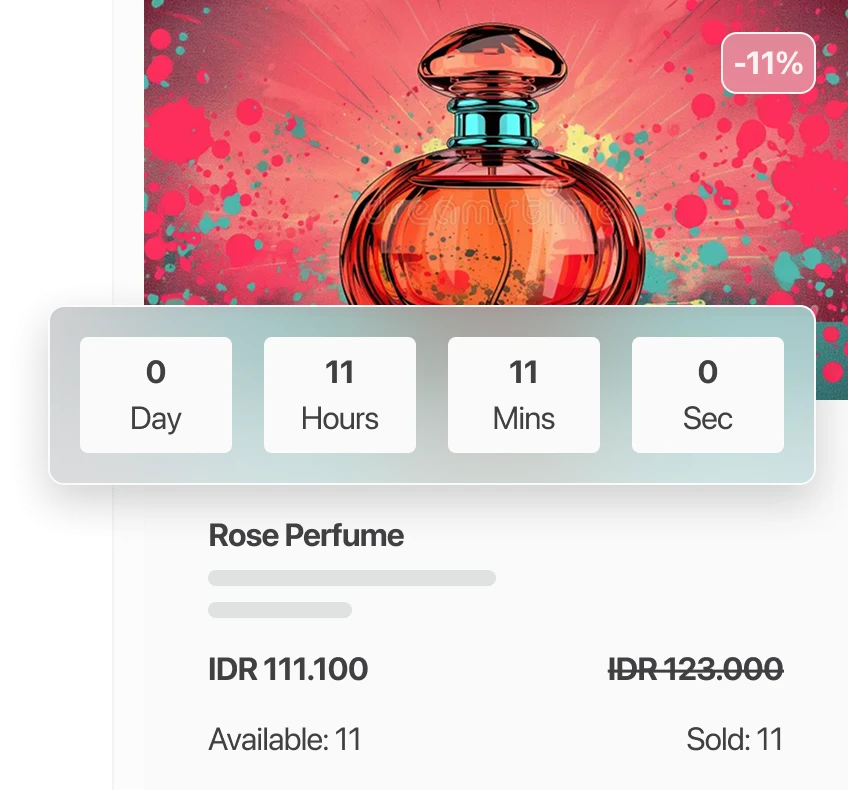848x790 pixels.
Task: Click the number 11 above Hours
Action: point(340,372)
